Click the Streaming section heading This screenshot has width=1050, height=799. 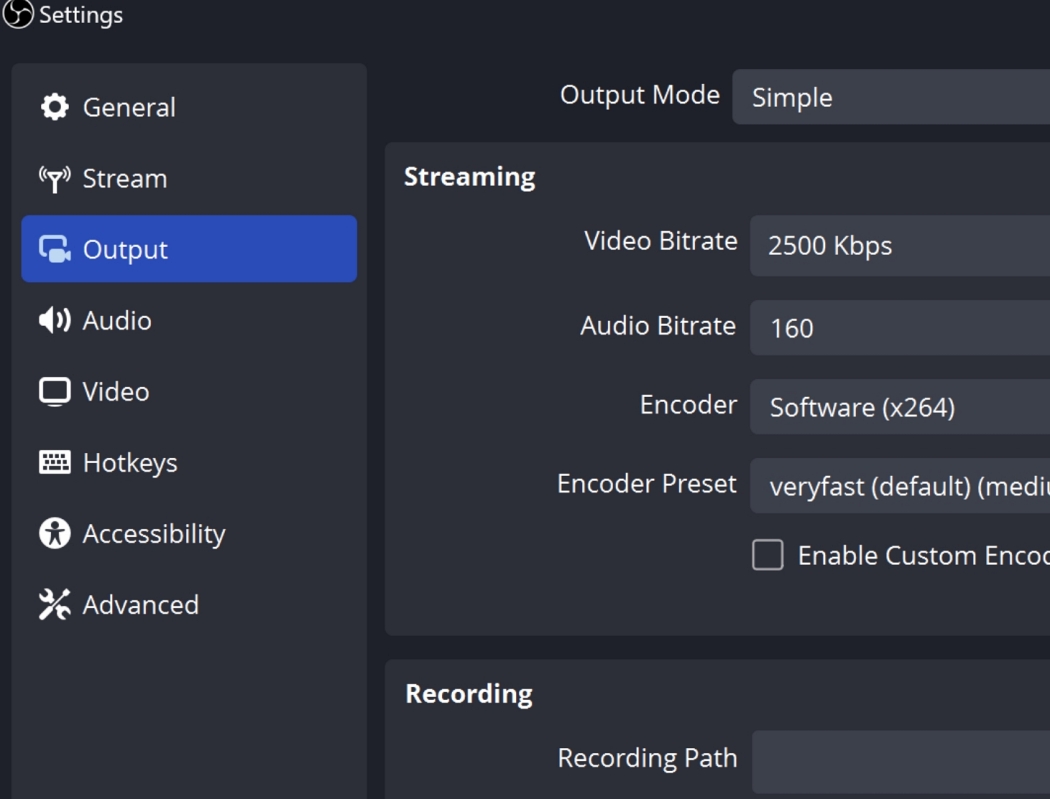pyautogui.click(x=469, y=177)
